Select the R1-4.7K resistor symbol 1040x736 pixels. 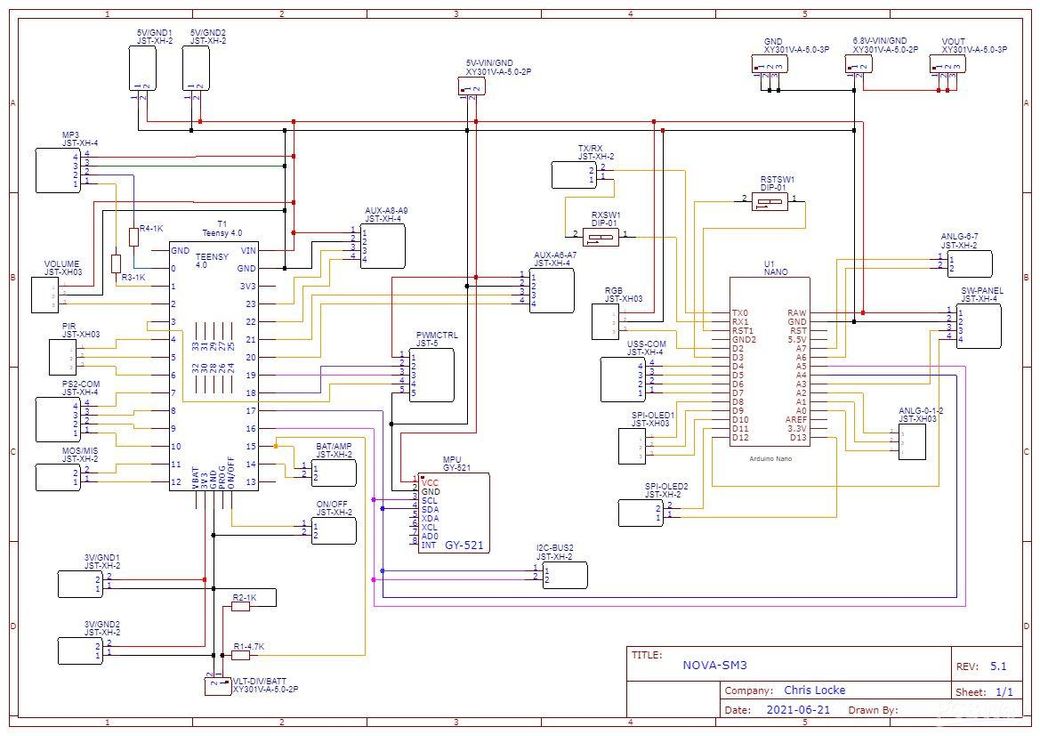(239, 655)
